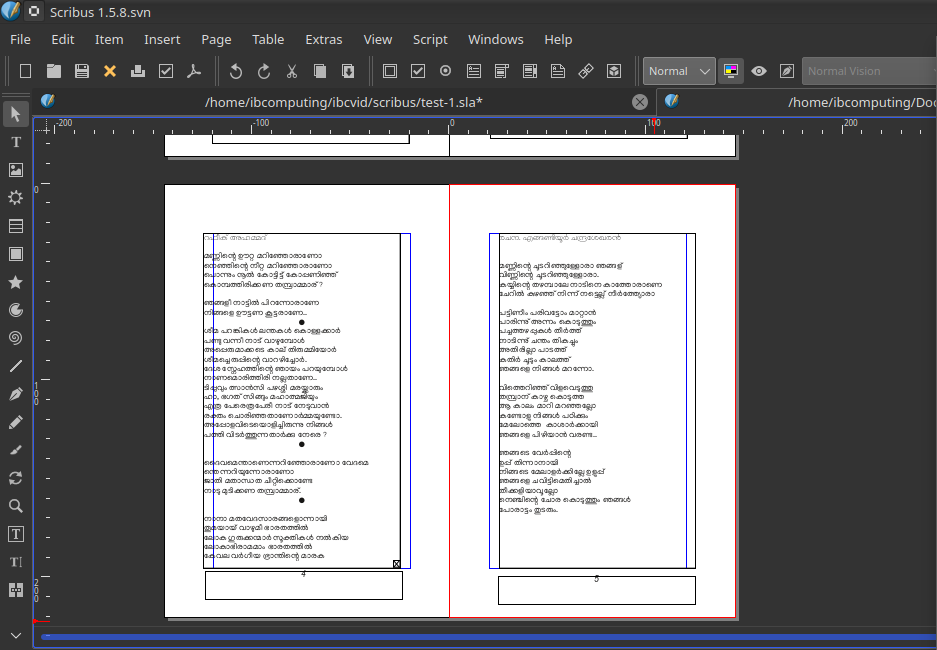The image size is (937, 650).
Task: Open the Normal image preview quality dropdown
Action: 679,71
